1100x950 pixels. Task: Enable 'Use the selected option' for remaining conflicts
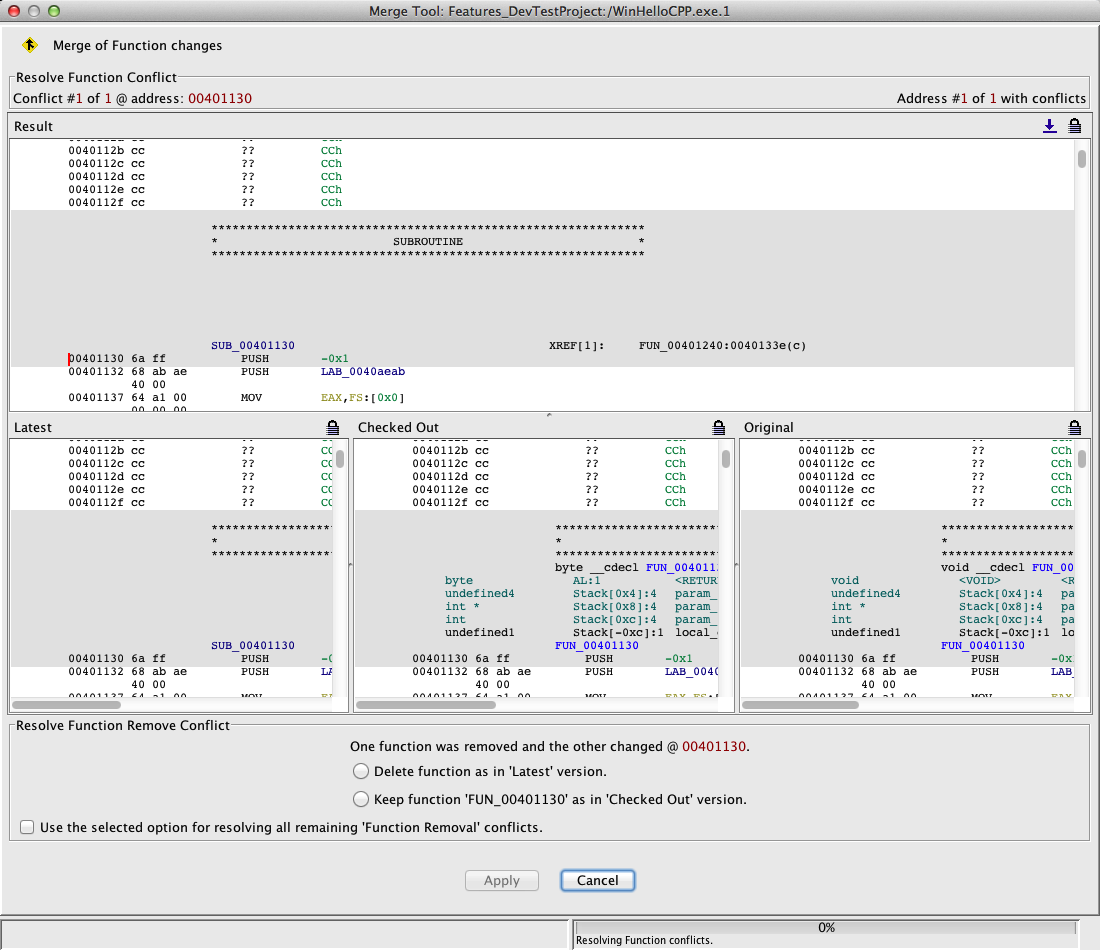pyautogui.click(x=27, y=827)
